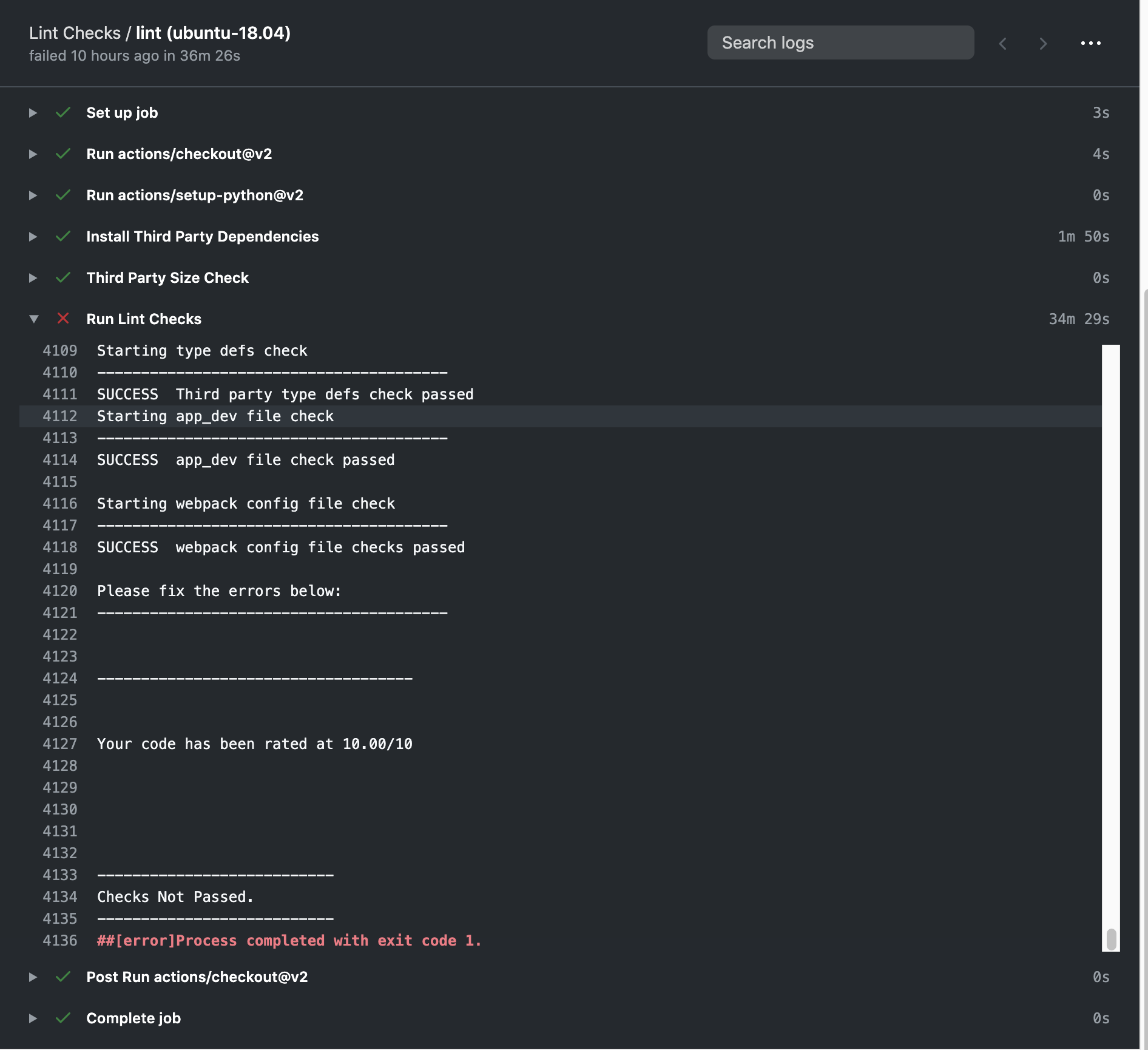Click green check beside Post Run actions/checkout@v2
The width and height of the screenshot is (1148, 1050).
click(63, 977)
